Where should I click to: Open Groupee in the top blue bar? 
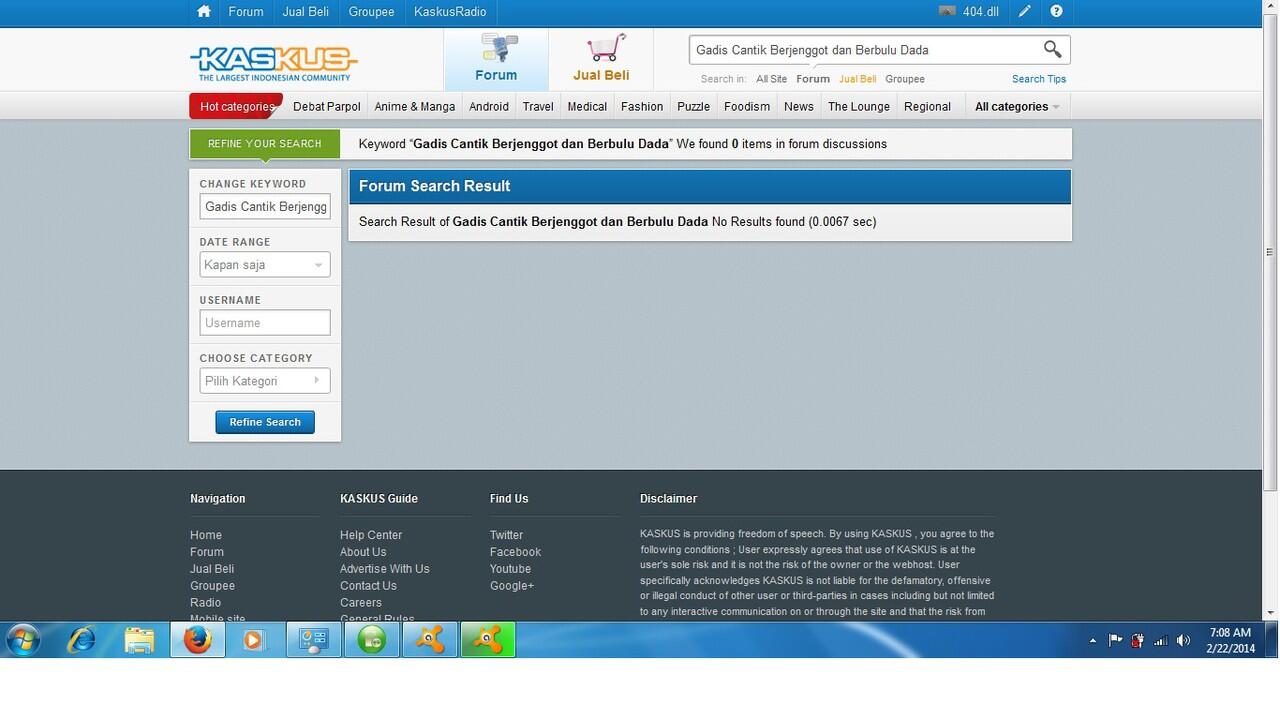point(371,12)
